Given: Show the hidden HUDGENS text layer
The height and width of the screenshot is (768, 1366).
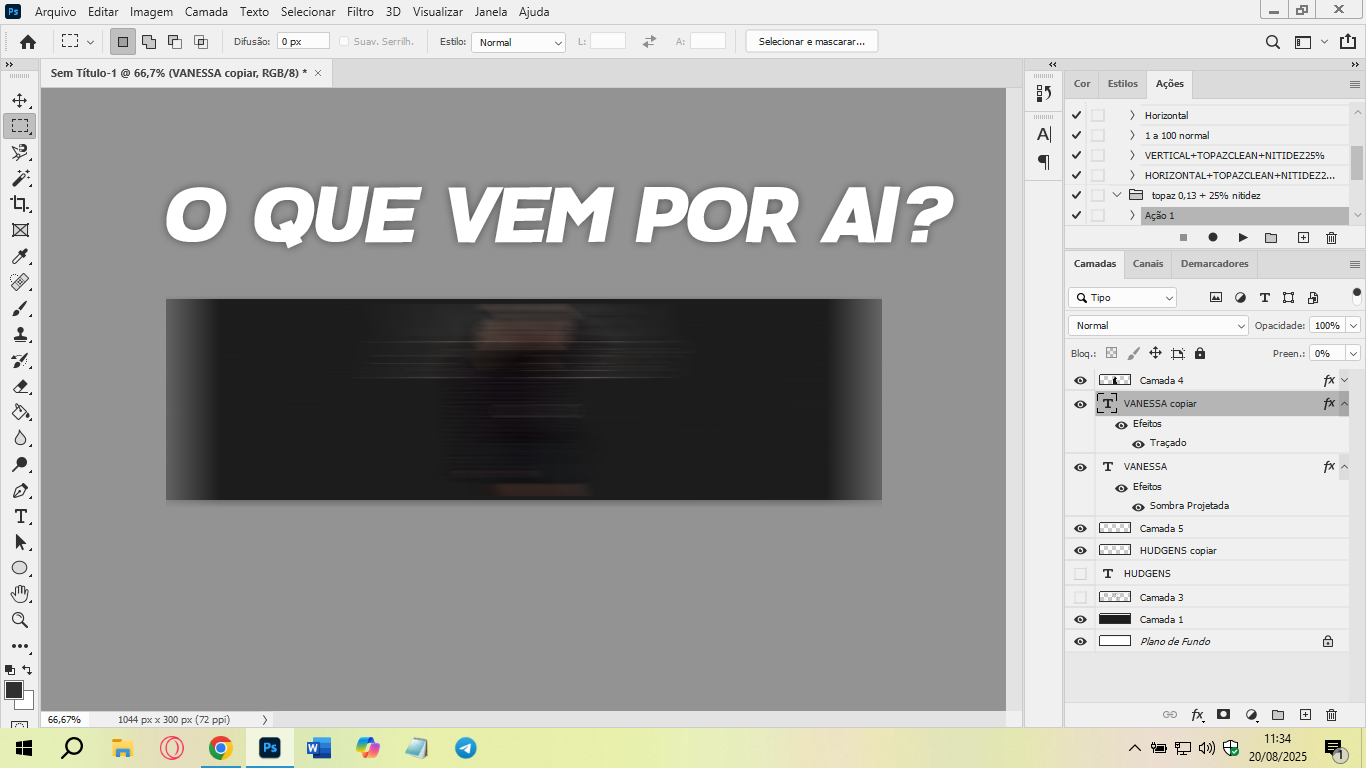Looking at the screenshot, I should point(1080,574).
